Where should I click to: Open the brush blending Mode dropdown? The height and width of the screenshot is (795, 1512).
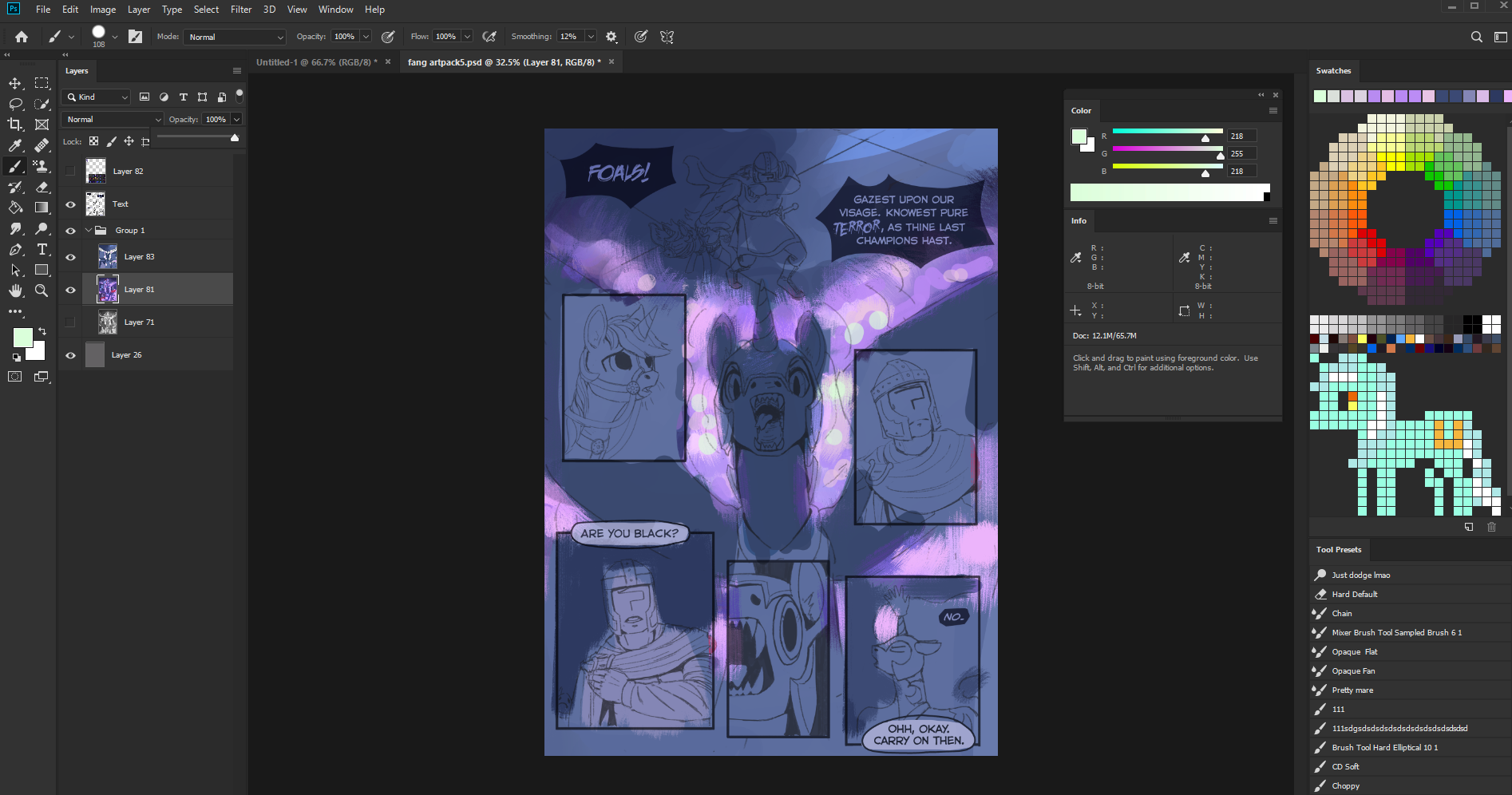click(x=235, y=37)
